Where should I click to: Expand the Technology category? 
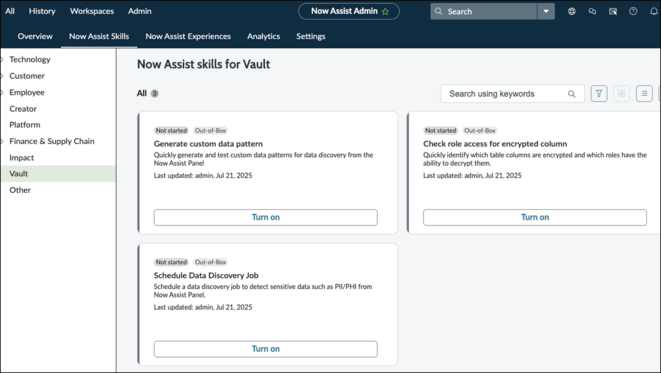coord(2,59)
